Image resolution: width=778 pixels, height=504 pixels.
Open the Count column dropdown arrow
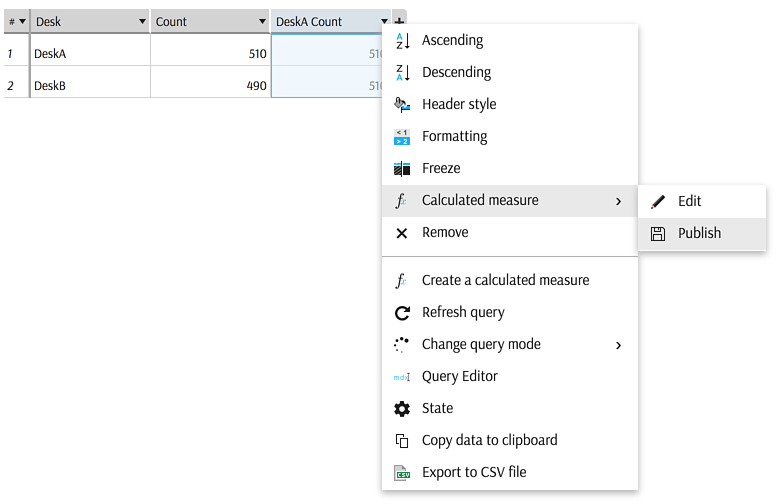point(262,21)
